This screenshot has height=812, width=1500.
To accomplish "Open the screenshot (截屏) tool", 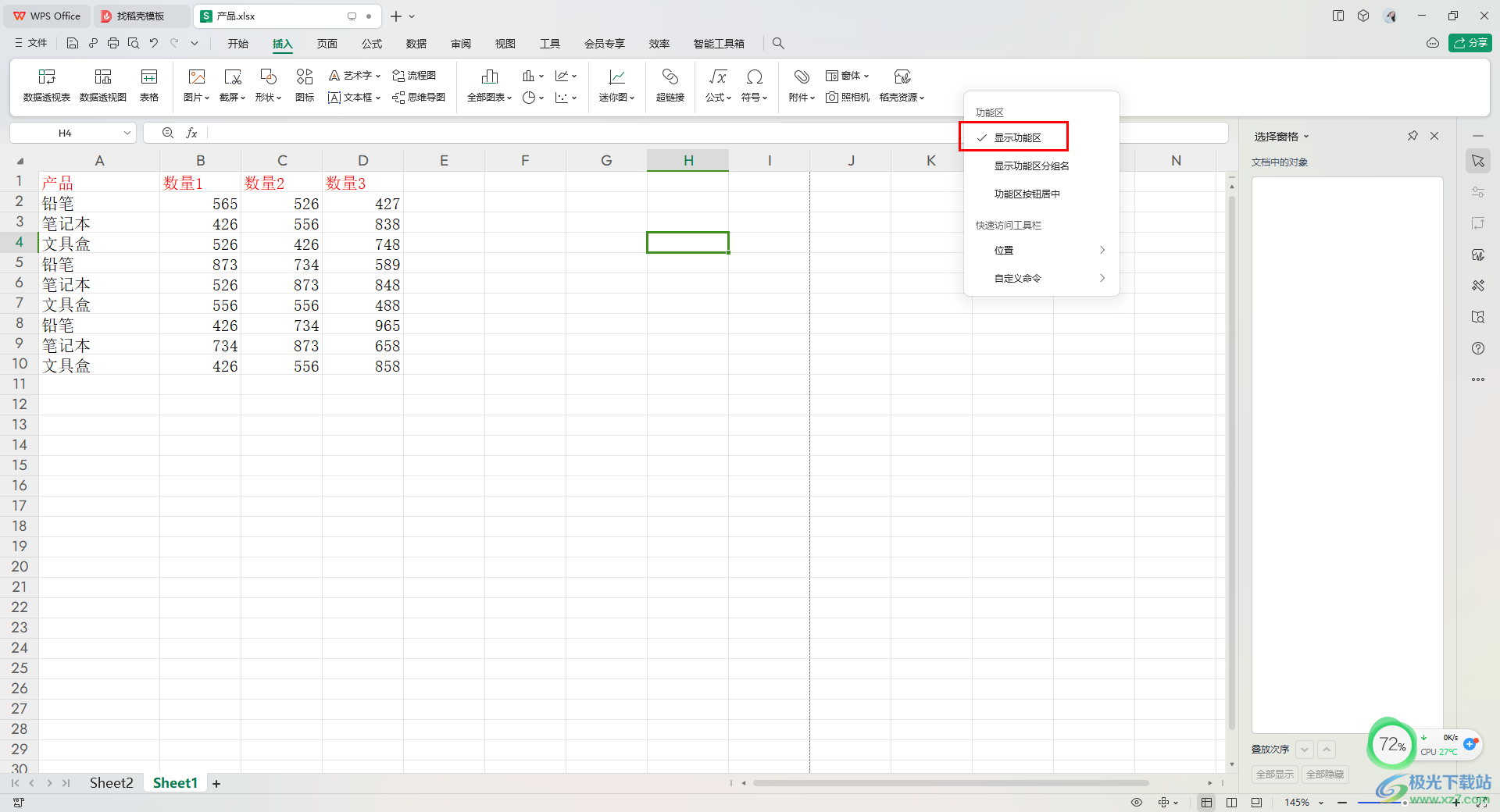I will click(x=232, y=85).
